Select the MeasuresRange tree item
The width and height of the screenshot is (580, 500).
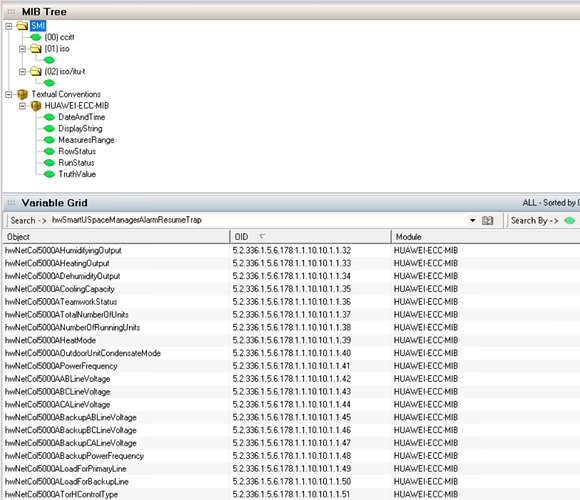[x=86, y=140]
